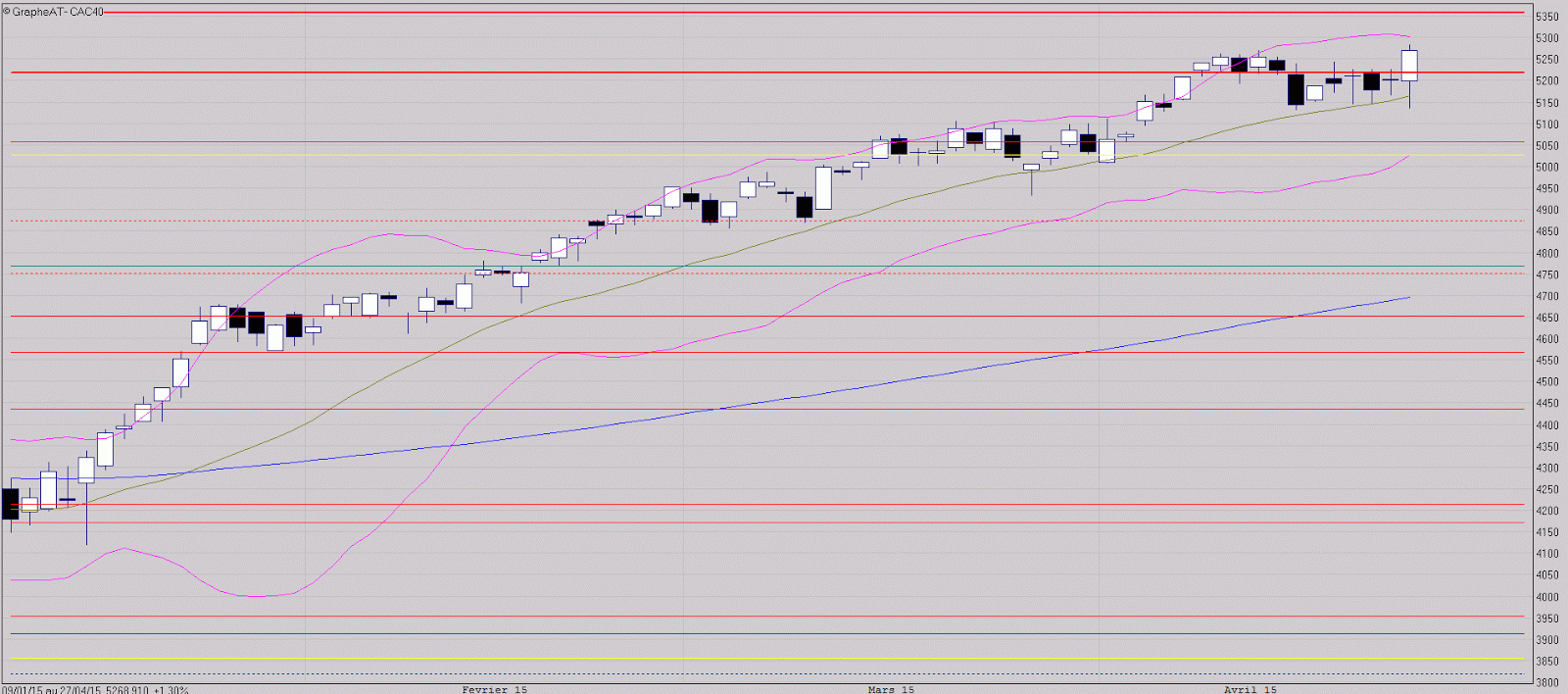Viewport: 1568px width, 694px height.
Task: Click the 4600 price axis label
Action: tap(1546, 339)
